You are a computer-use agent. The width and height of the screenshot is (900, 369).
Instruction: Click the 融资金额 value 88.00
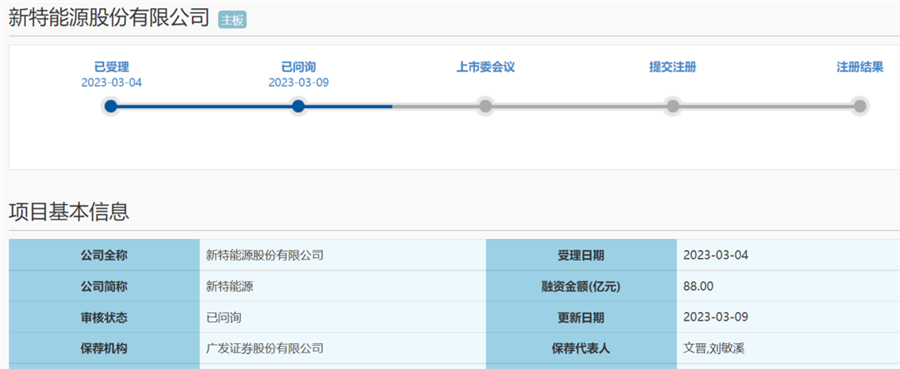click(699, 286)
